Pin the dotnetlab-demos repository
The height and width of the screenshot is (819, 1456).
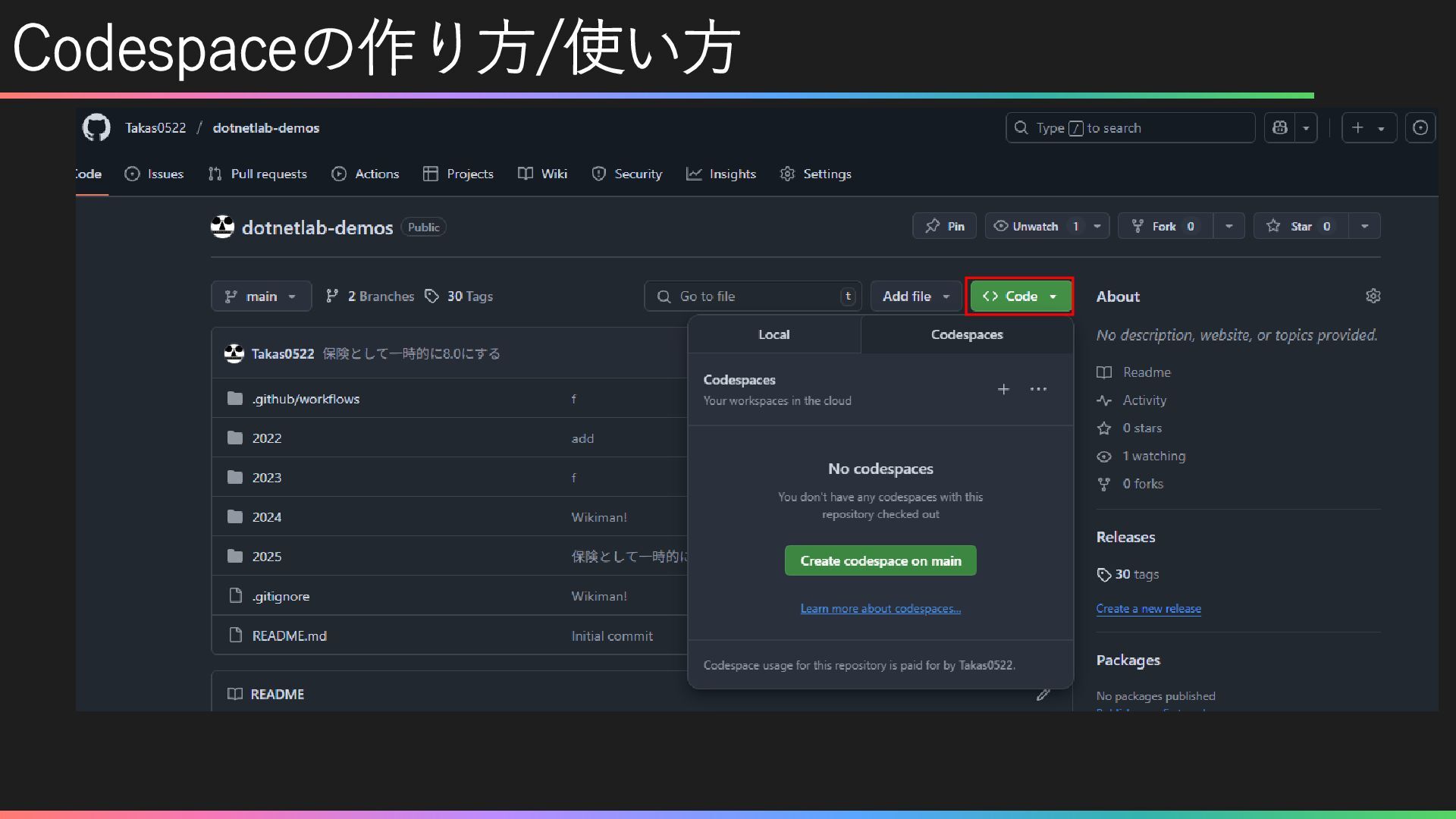click(944, 226)
